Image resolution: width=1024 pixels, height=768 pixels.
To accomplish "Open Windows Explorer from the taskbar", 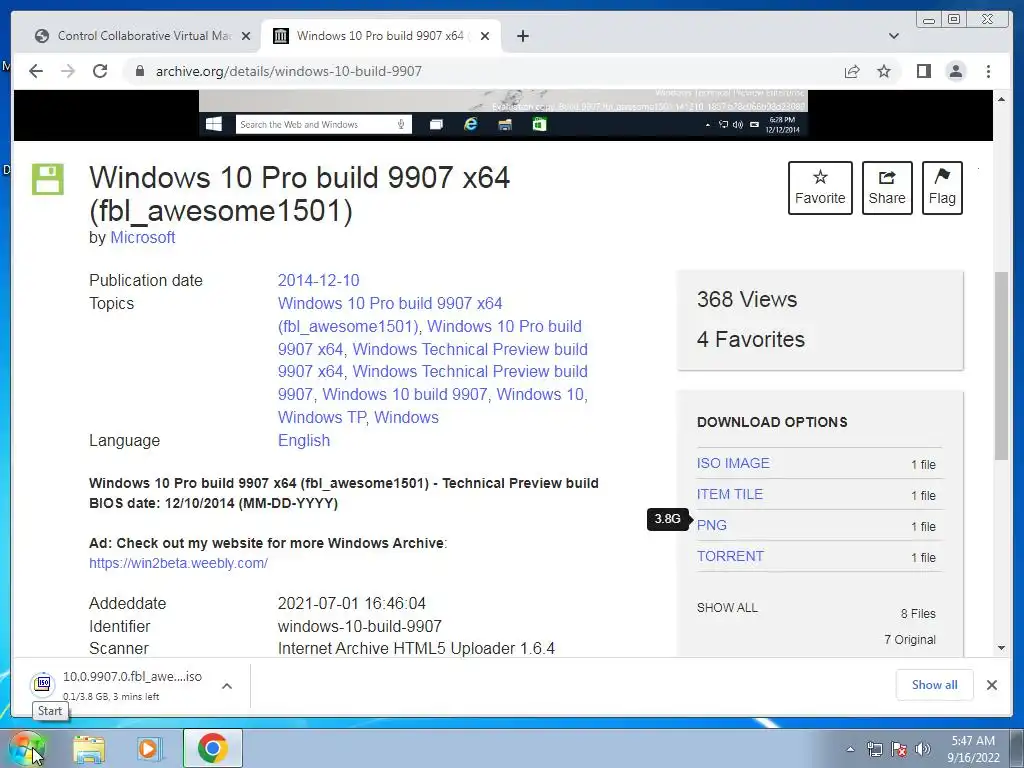I will [89, 748].
